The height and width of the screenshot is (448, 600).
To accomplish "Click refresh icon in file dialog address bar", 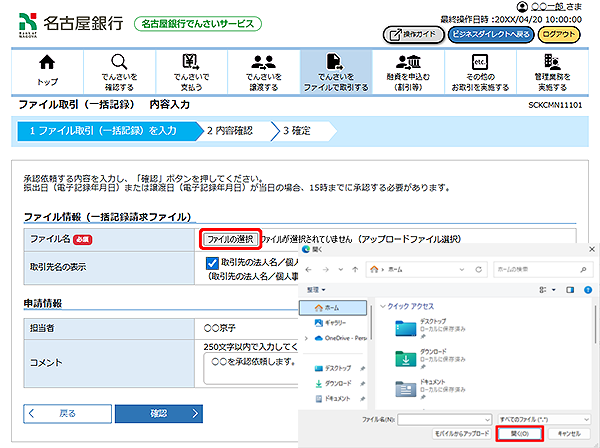I will [x=479, y=269].
